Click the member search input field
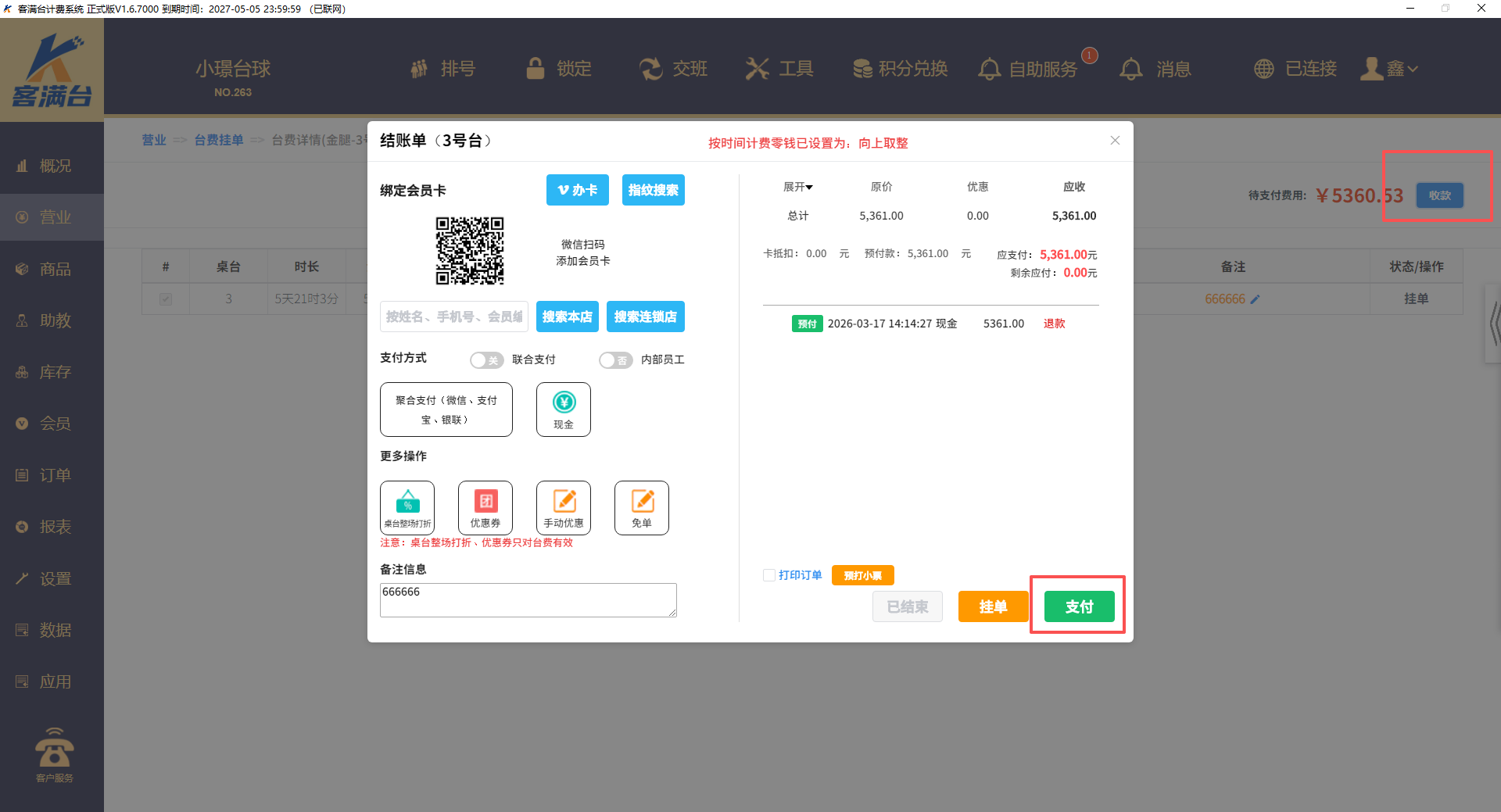This screenshot has height=812, width=1501. 453,317
